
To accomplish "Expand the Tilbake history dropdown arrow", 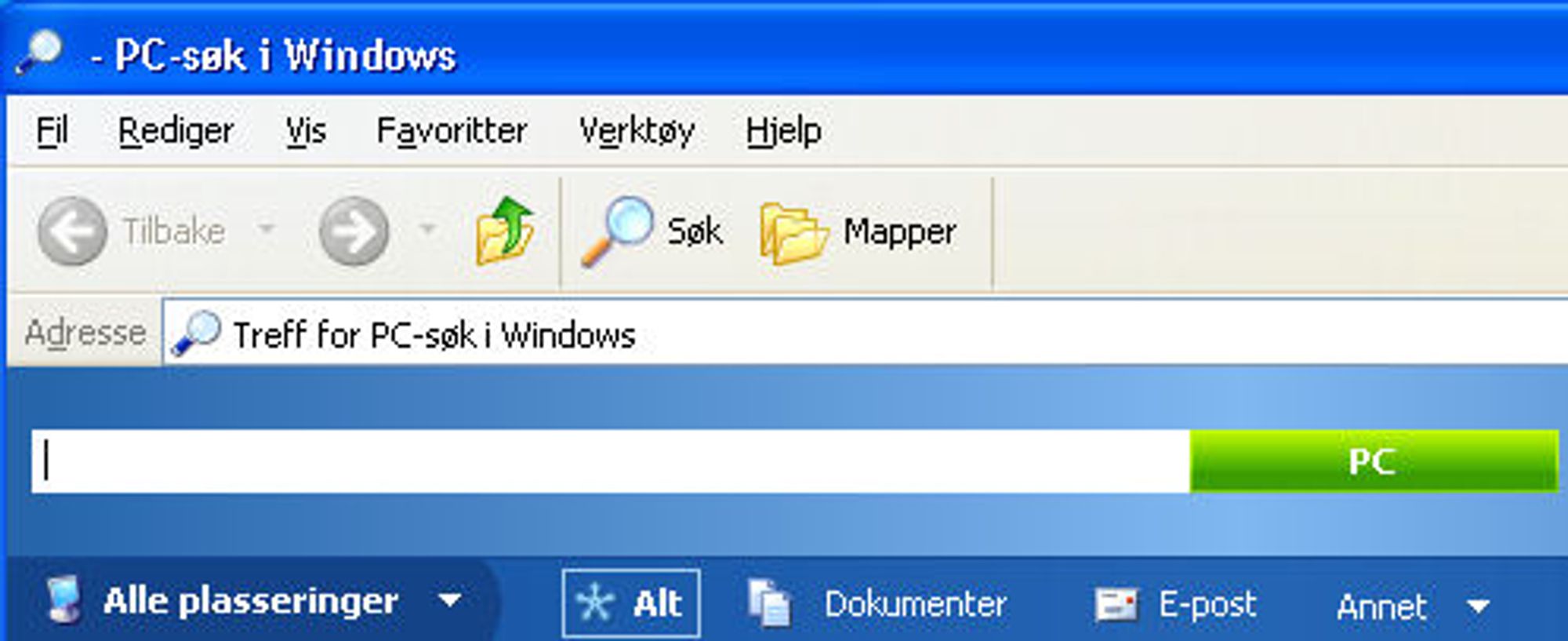I will tap(267, 229).
